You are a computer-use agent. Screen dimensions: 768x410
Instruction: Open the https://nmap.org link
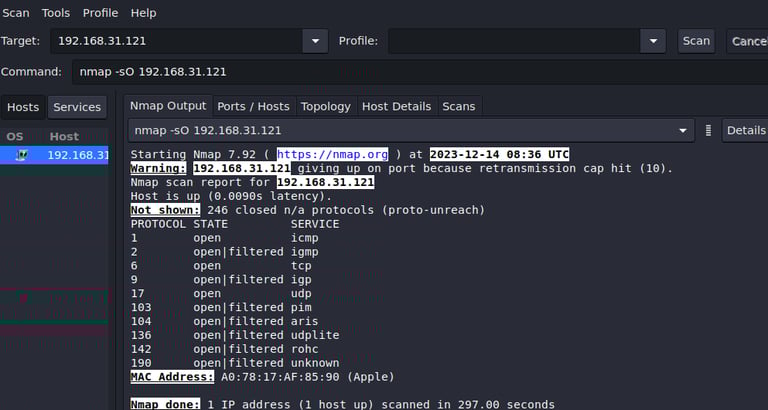[333, 155]
